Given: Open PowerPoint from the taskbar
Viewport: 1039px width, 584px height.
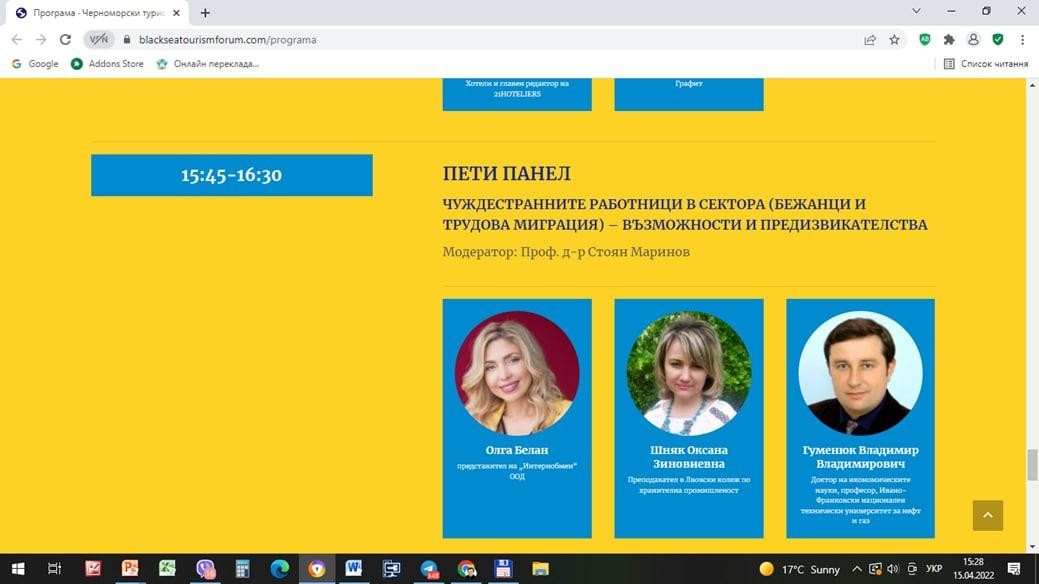Looking at the screenshot, I should pos(130,569).
